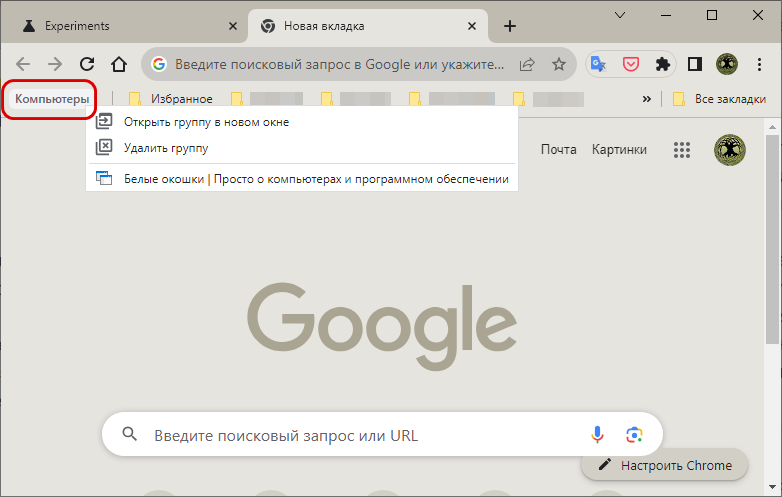This screenshot has width=782, height=497.
Task: Click the search magnifier icon in search box
Action: tap(130, 434)
